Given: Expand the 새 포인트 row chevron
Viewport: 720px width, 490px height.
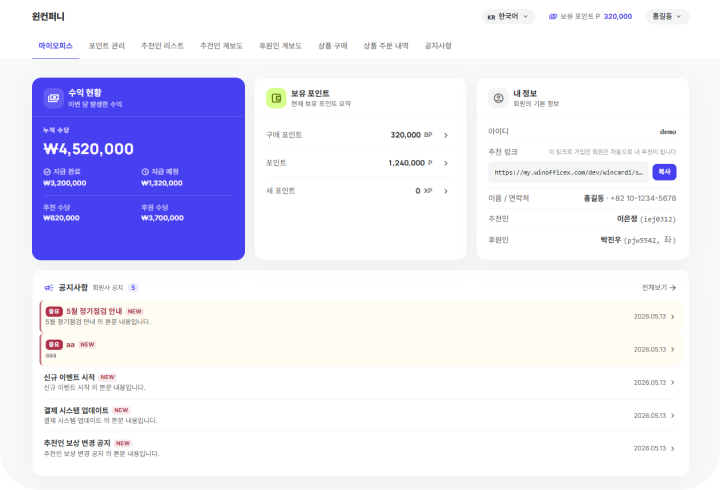Looking at the screenshot, I should coord(446,191).
